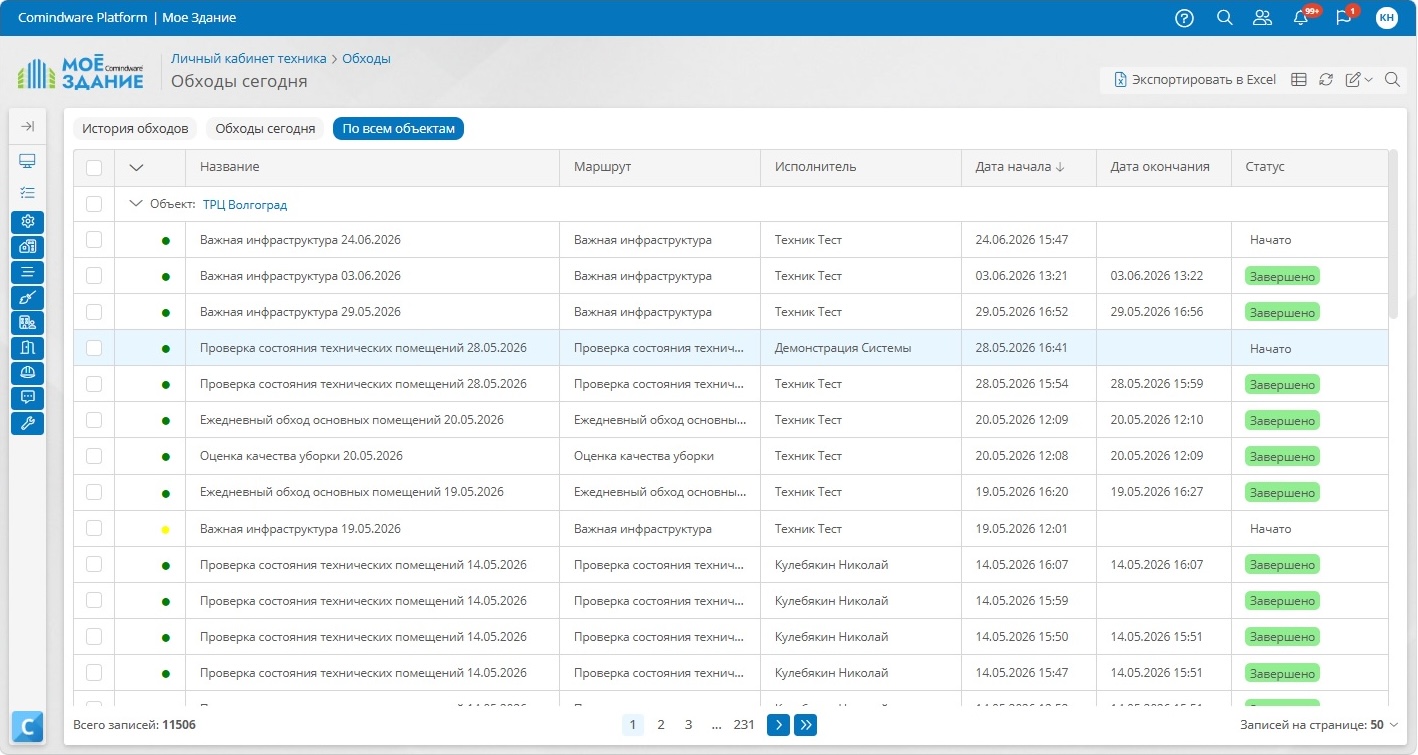The height and width of the screenshot is (755, 1418).
Task: Open the KH user profile avatar
Action: (x=1386, y=18)
